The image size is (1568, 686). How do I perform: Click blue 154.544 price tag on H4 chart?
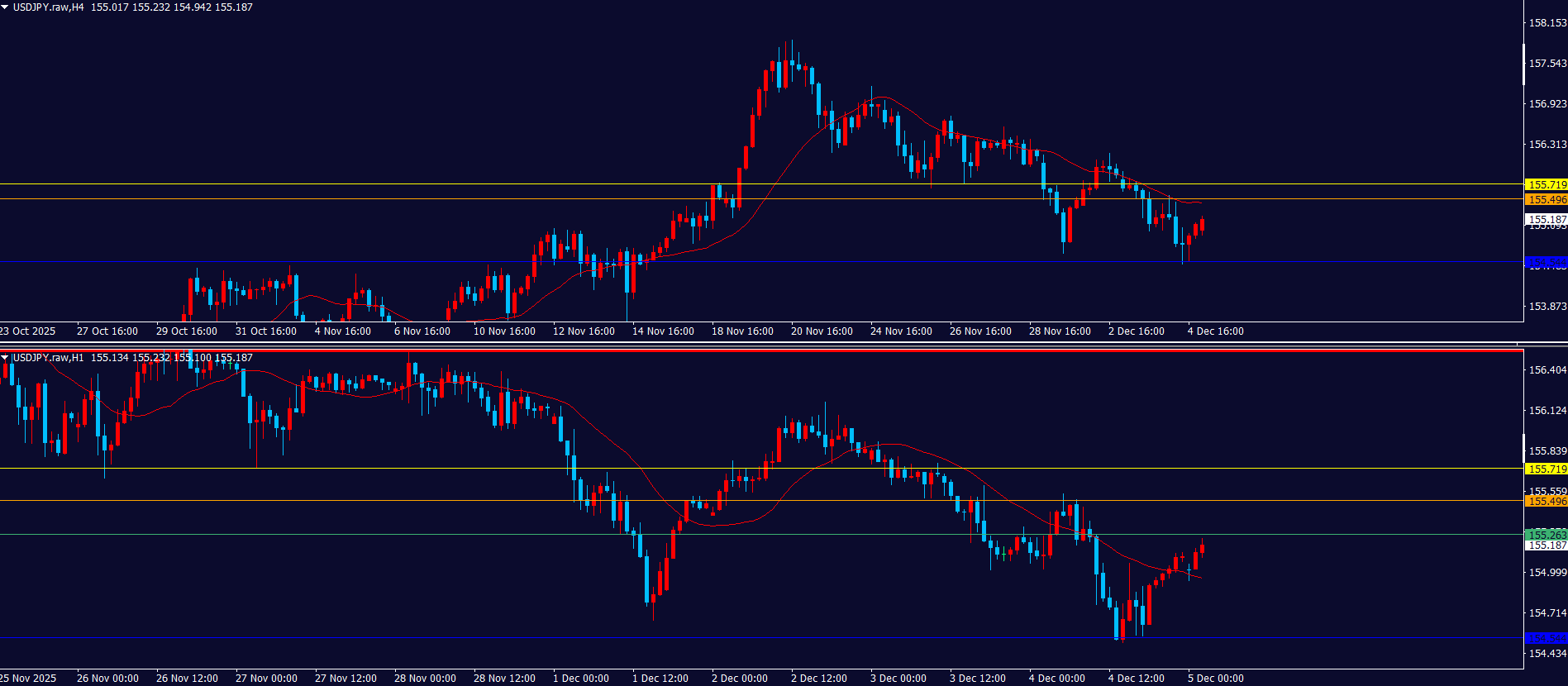tap(1546, 263)
